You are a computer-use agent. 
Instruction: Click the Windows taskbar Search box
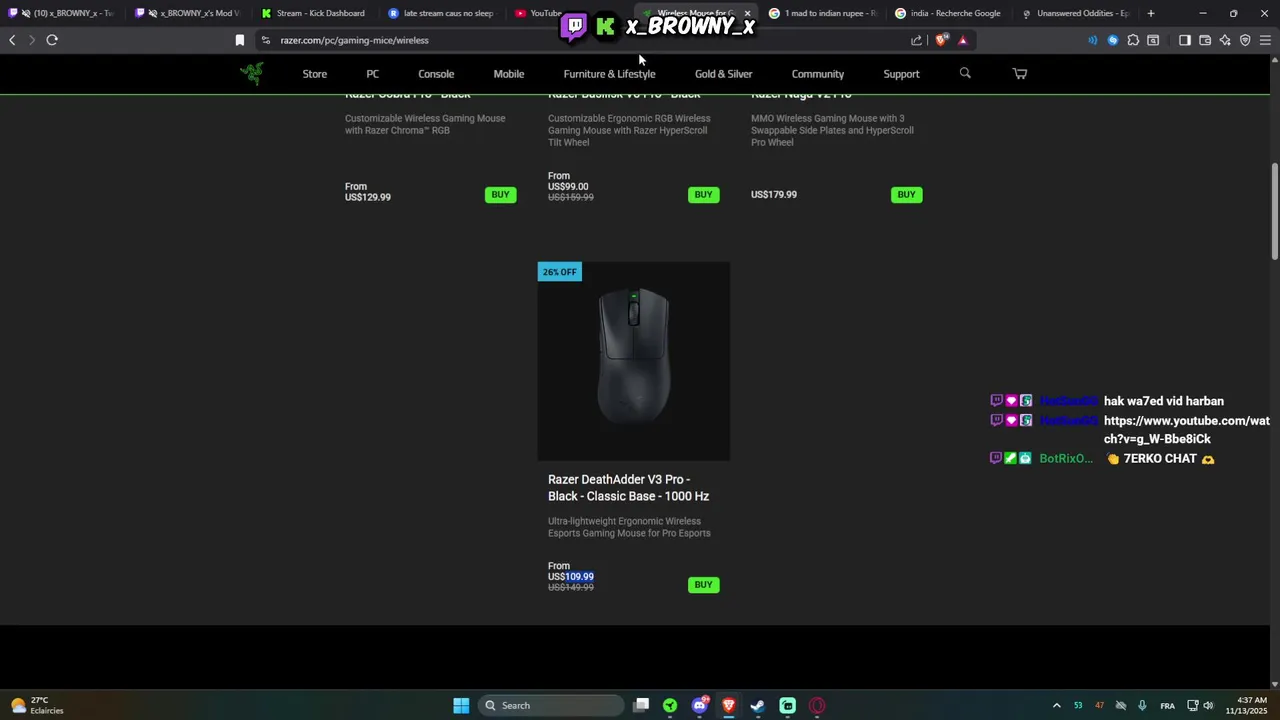pos(553,705)
